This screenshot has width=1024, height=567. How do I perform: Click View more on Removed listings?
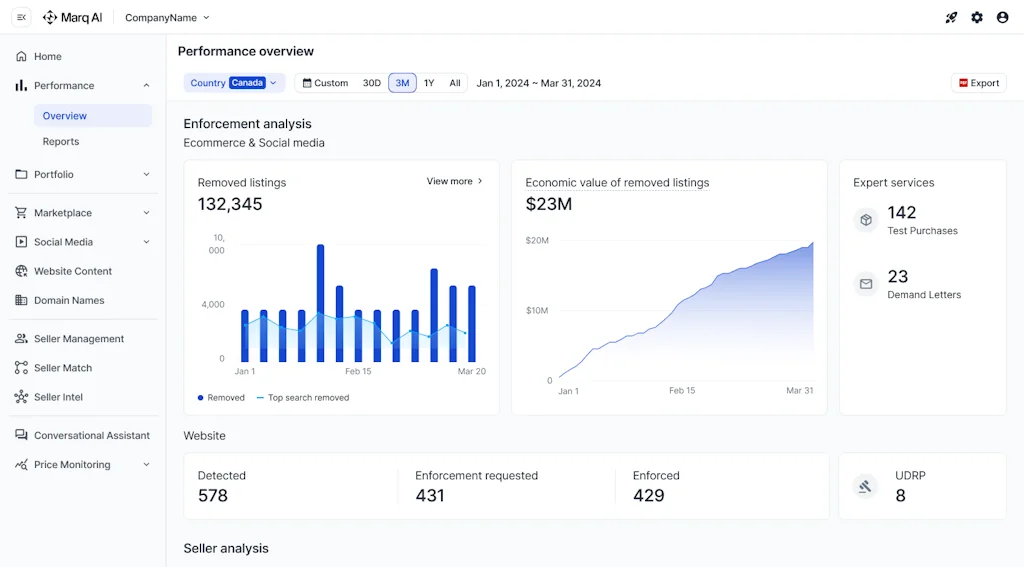[454, 181]
